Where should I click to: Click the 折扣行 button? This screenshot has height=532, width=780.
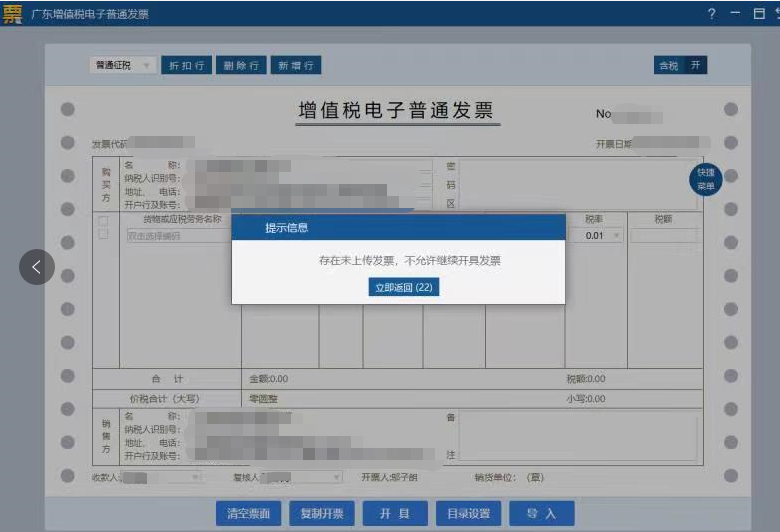click(x=187, y=65)
